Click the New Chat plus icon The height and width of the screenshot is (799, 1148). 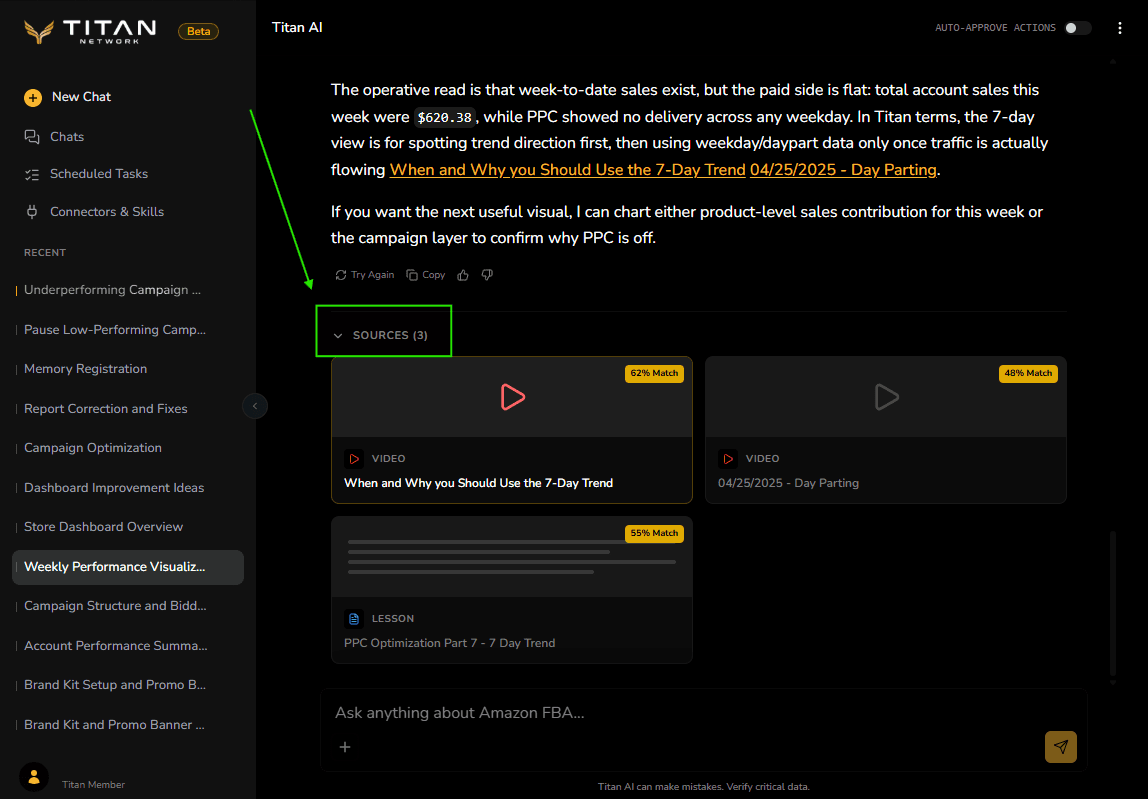point(33,97)
